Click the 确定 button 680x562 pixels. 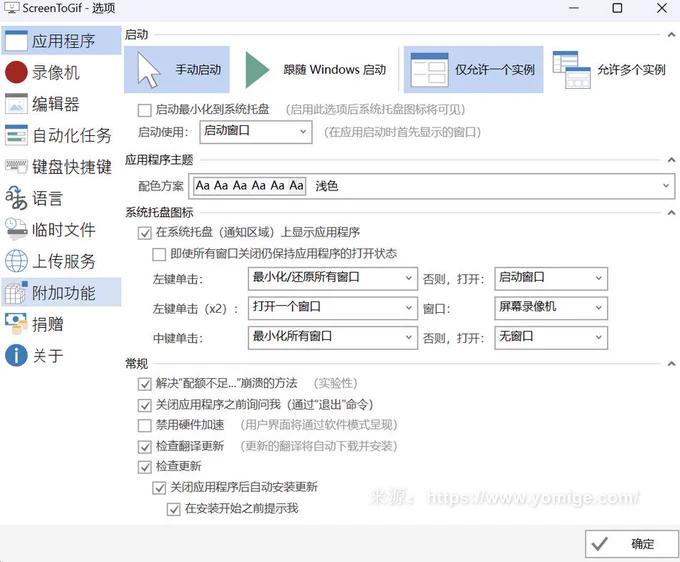[x=629, y=544]
